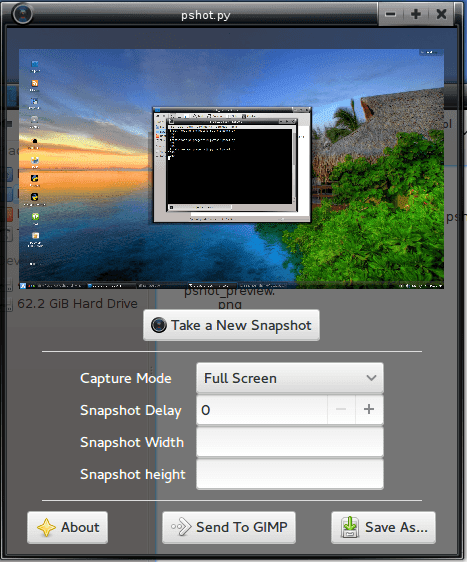Click the Snapshot Width input field
This screenshot has height=562, width=467.
pos(290,442)
